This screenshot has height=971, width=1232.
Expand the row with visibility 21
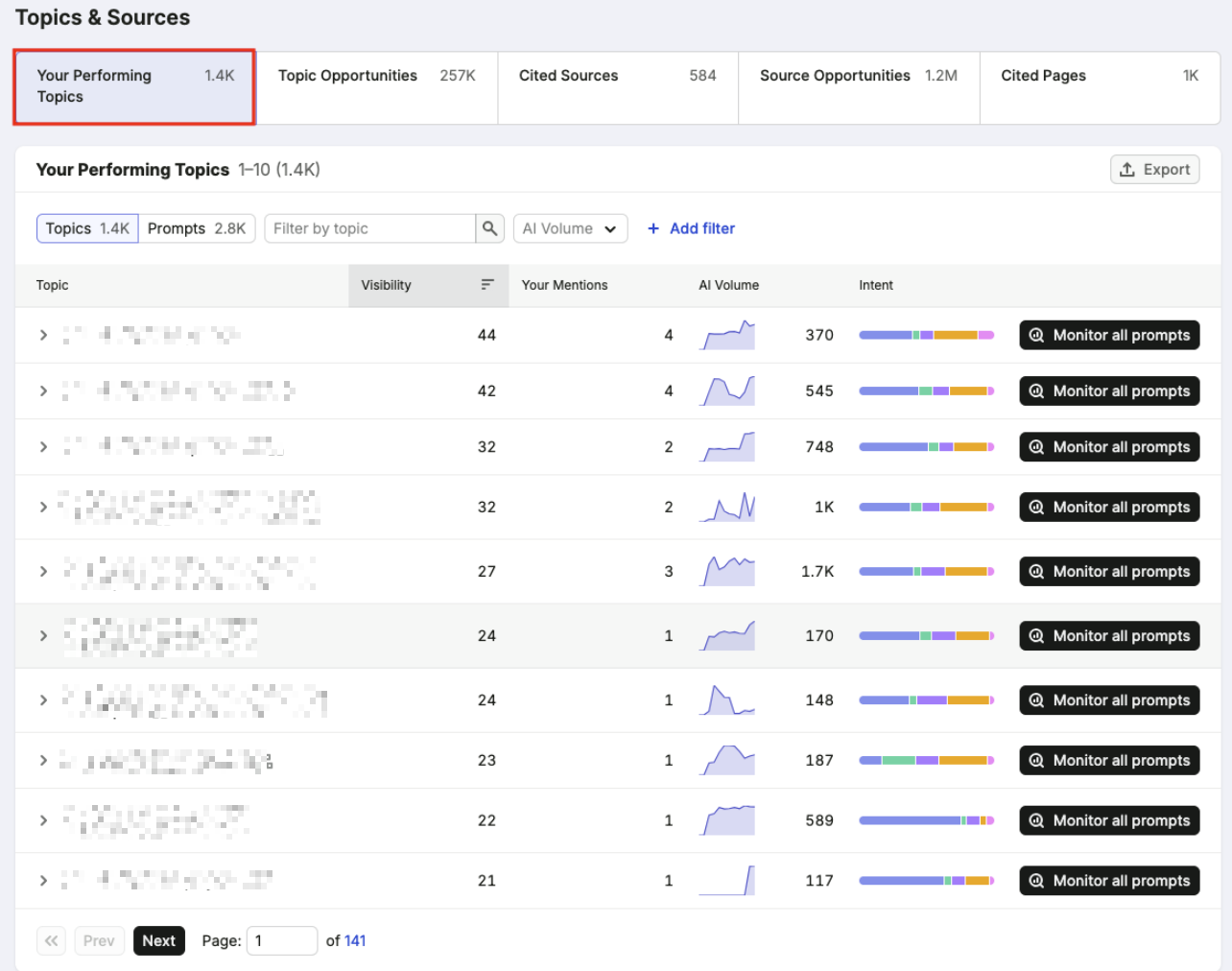tap(43, 881)
